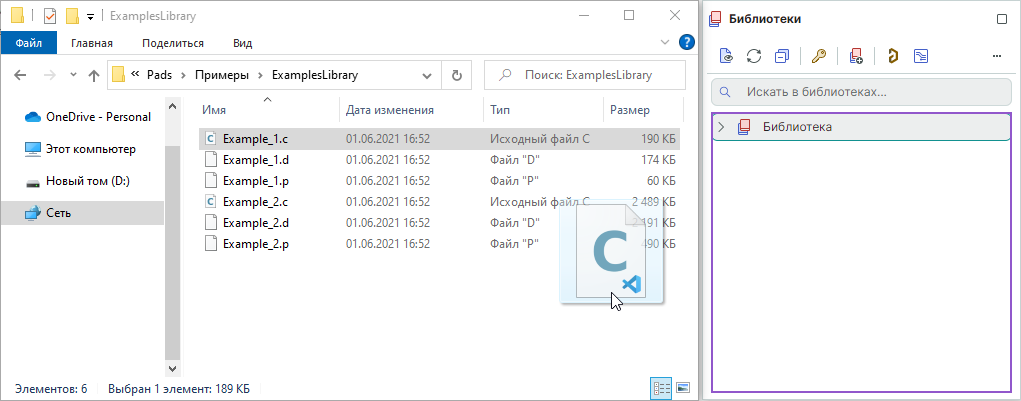This screenshot has width=1021, height=401.
Task: Click the Искать в библиотеках search field
Action: (x=870, y=92)
